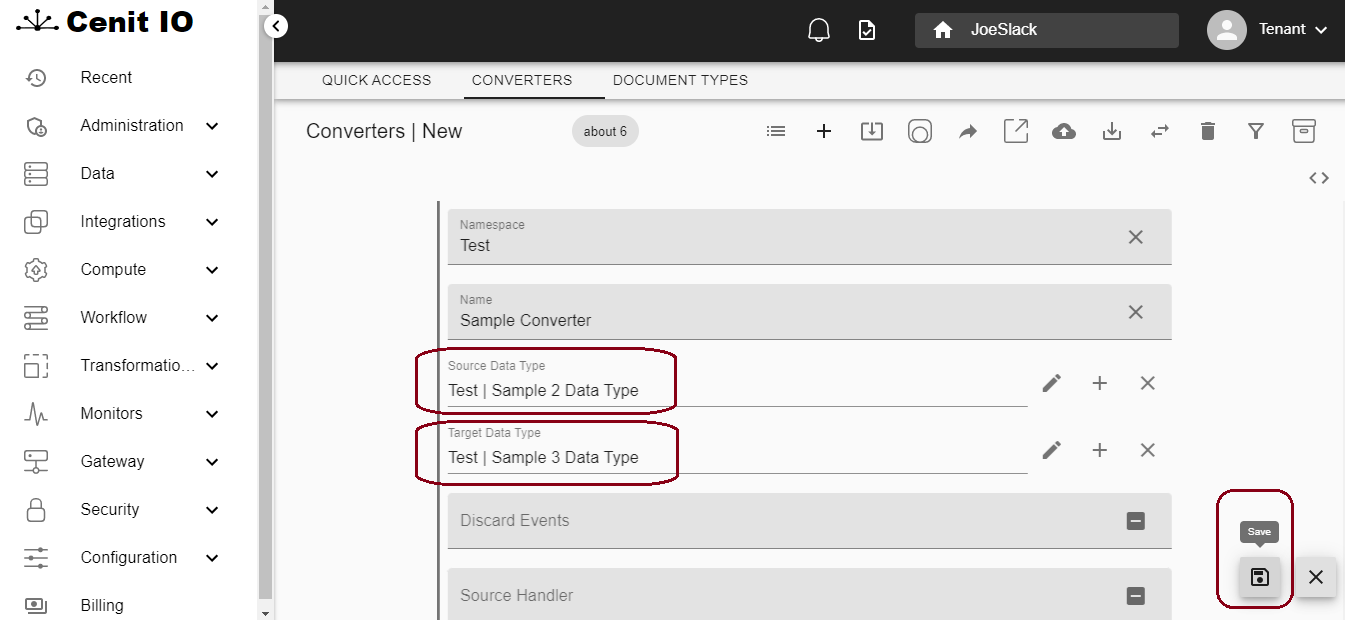Collapse the Source Handler section
This screenshot has width=1345, height=620.
pyautogui.click(x=1135, y=595)
